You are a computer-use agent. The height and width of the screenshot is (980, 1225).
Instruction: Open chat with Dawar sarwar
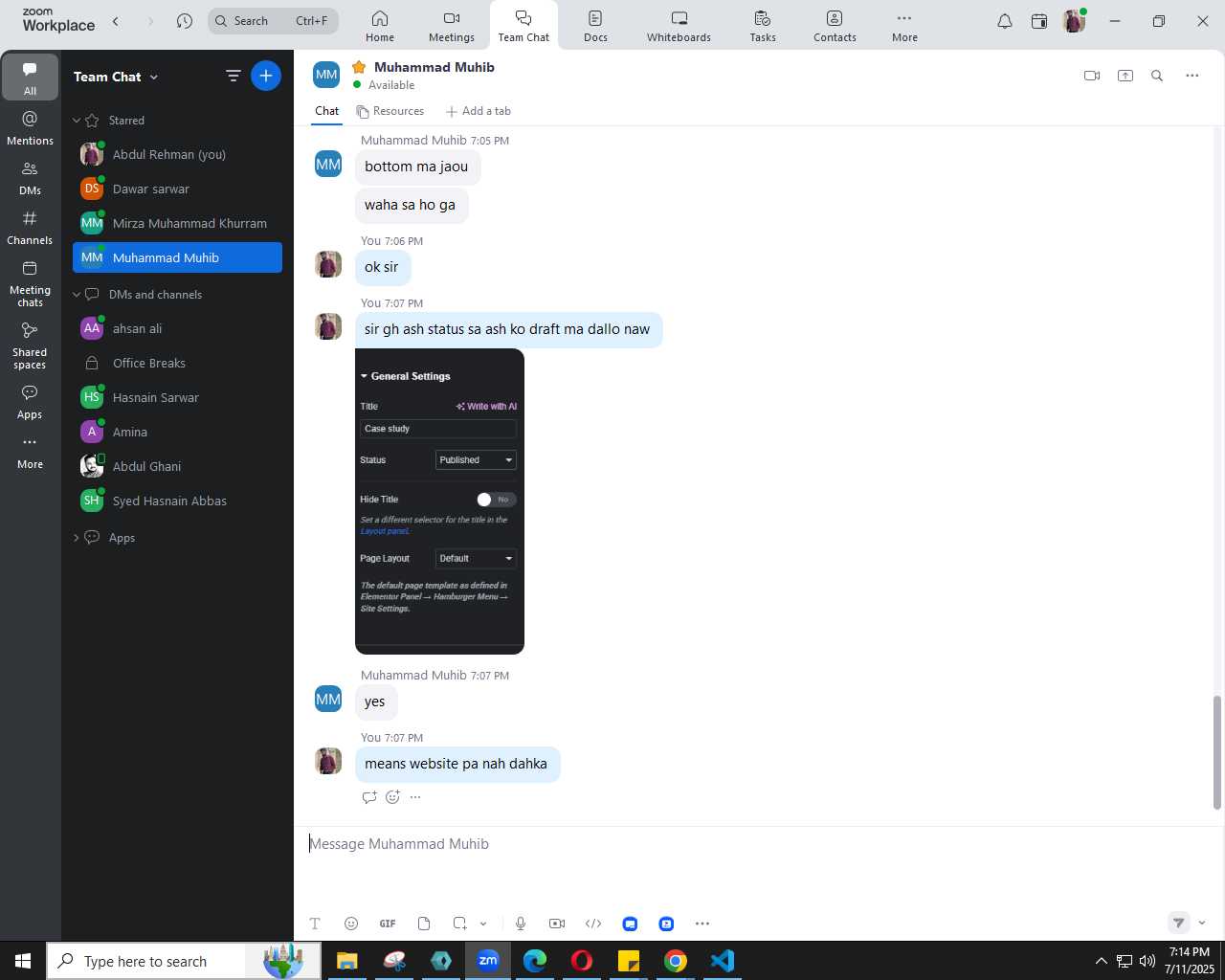177,189
